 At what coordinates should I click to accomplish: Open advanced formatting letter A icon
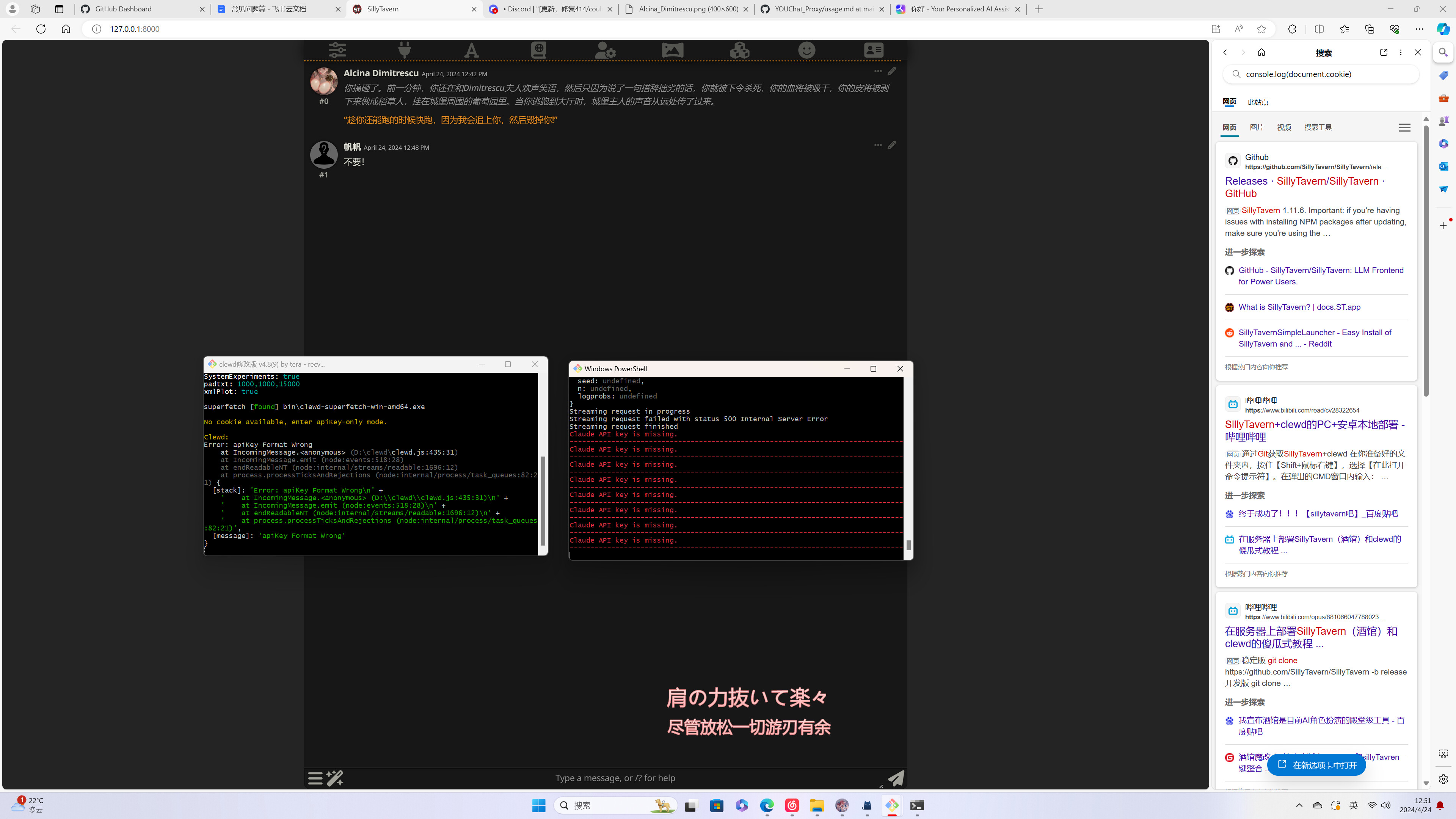[x=471, y=50]
